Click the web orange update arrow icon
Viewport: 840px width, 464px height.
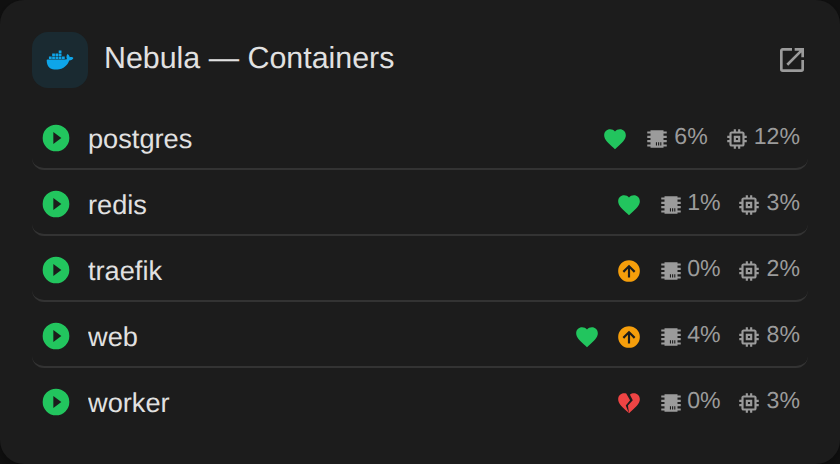point(629,337)
